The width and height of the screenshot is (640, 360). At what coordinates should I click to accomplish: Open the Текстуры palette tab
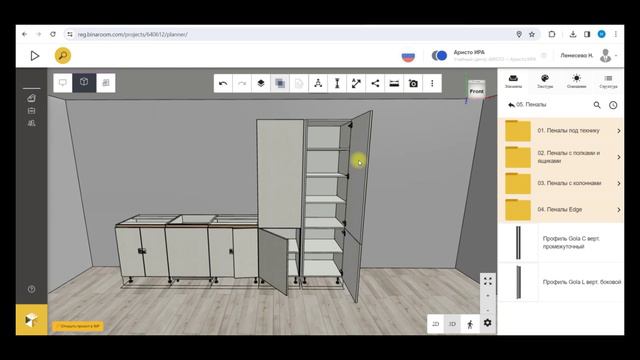[545, 81]
